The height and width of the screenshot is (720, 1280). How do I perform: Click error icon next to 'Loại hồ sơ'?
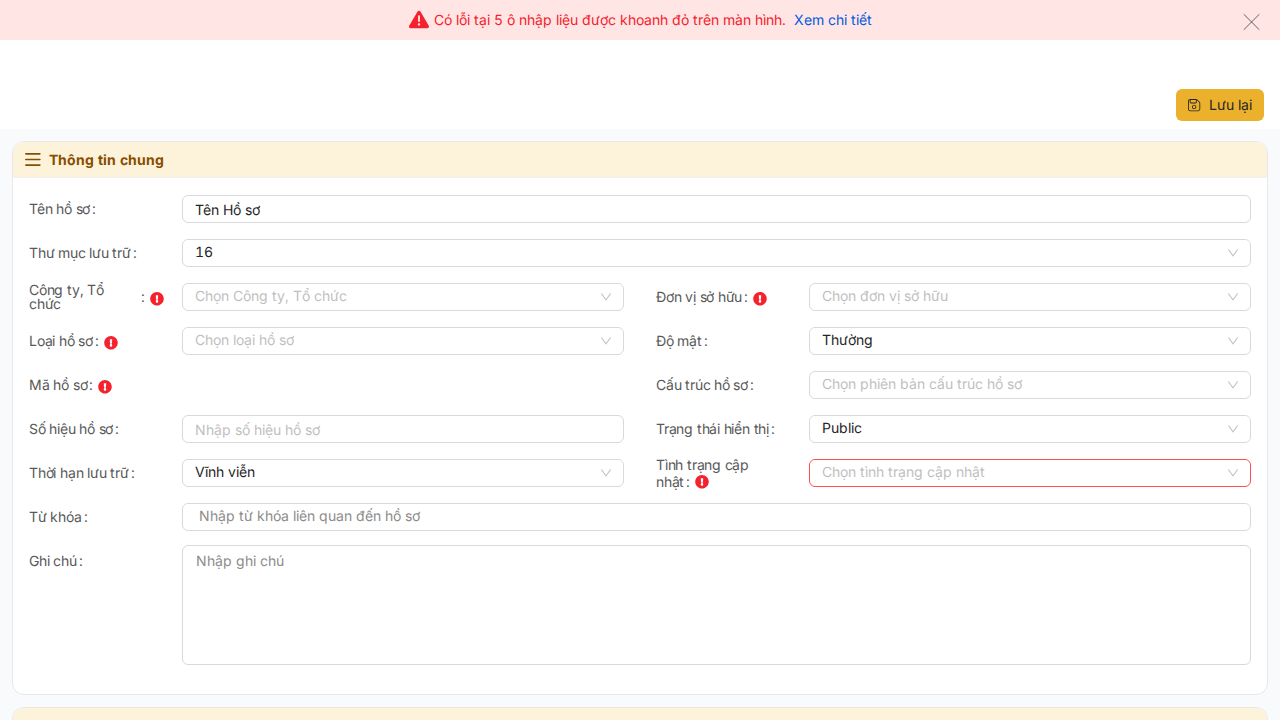111,342
